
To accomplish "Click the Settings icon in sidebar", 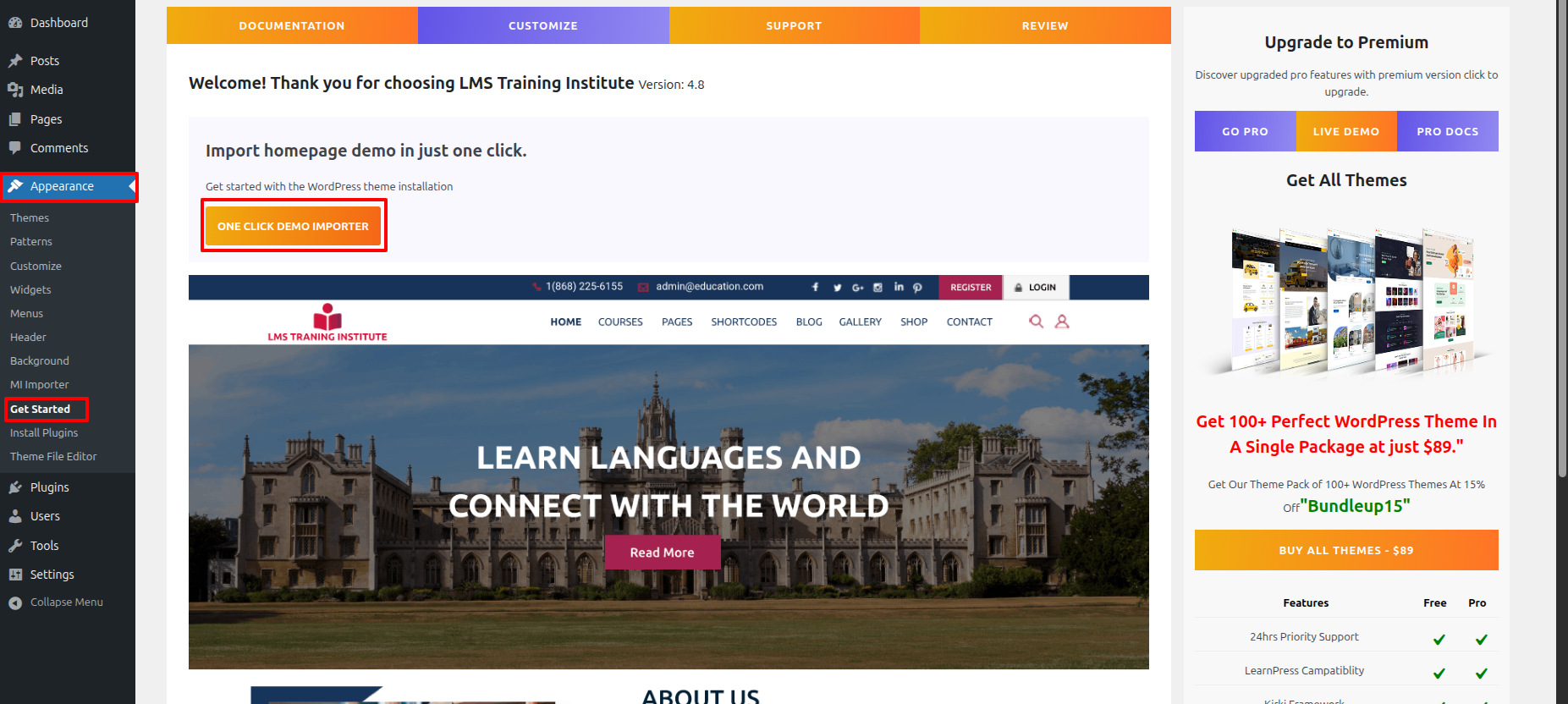I will [x=15, y=575].
